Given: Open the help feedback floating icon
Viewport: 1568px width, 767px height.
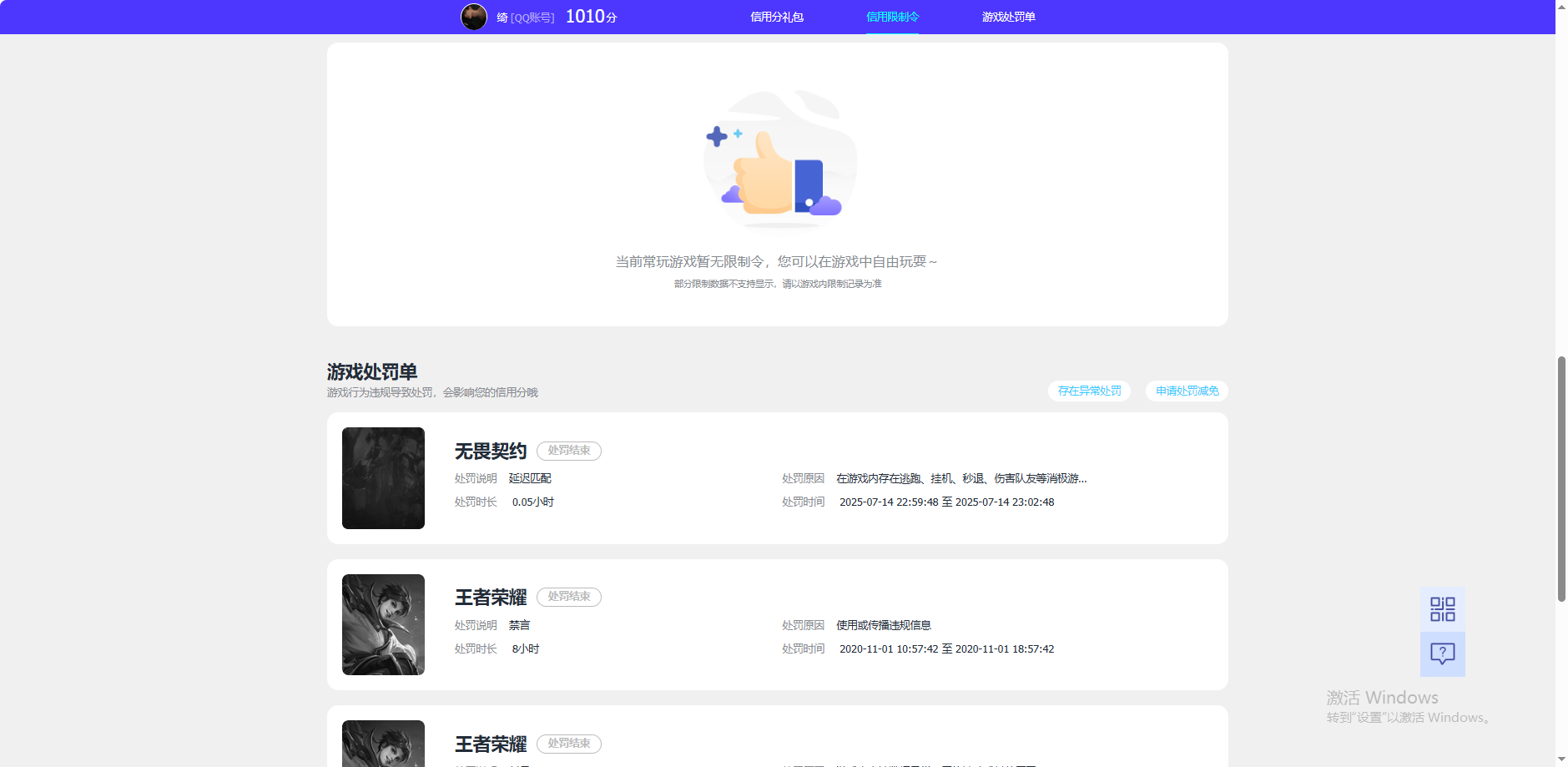Looking at the screenshot, I should click(1443, 653).
